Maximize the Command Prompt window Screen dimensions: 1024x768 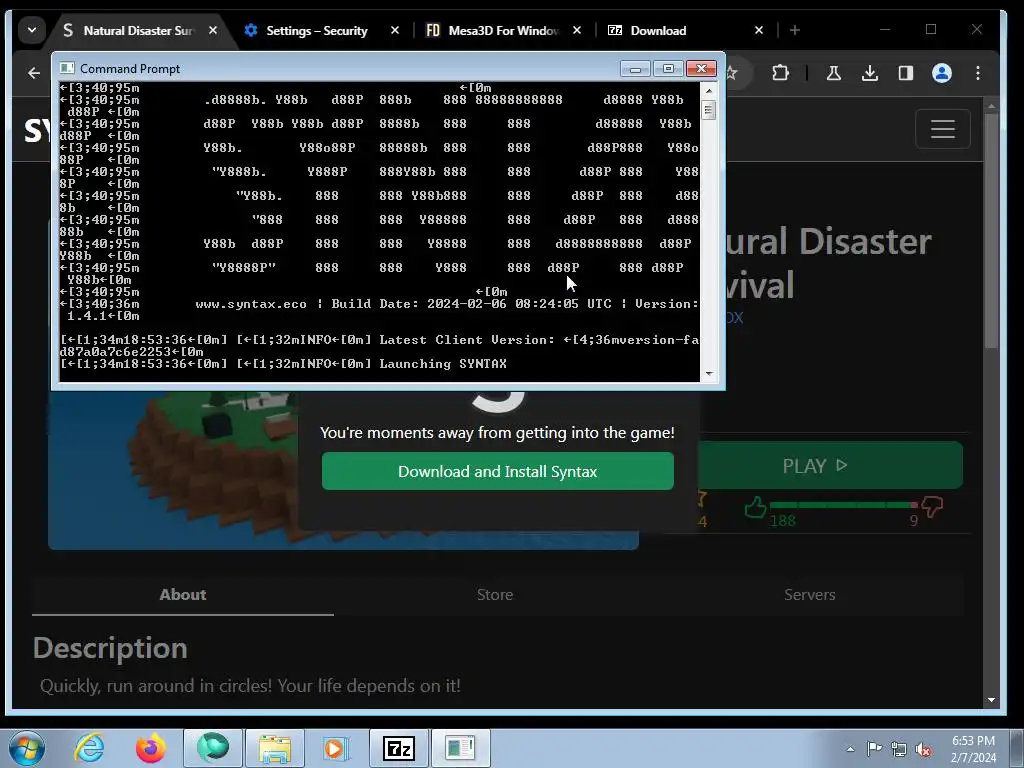coord(667,69)
